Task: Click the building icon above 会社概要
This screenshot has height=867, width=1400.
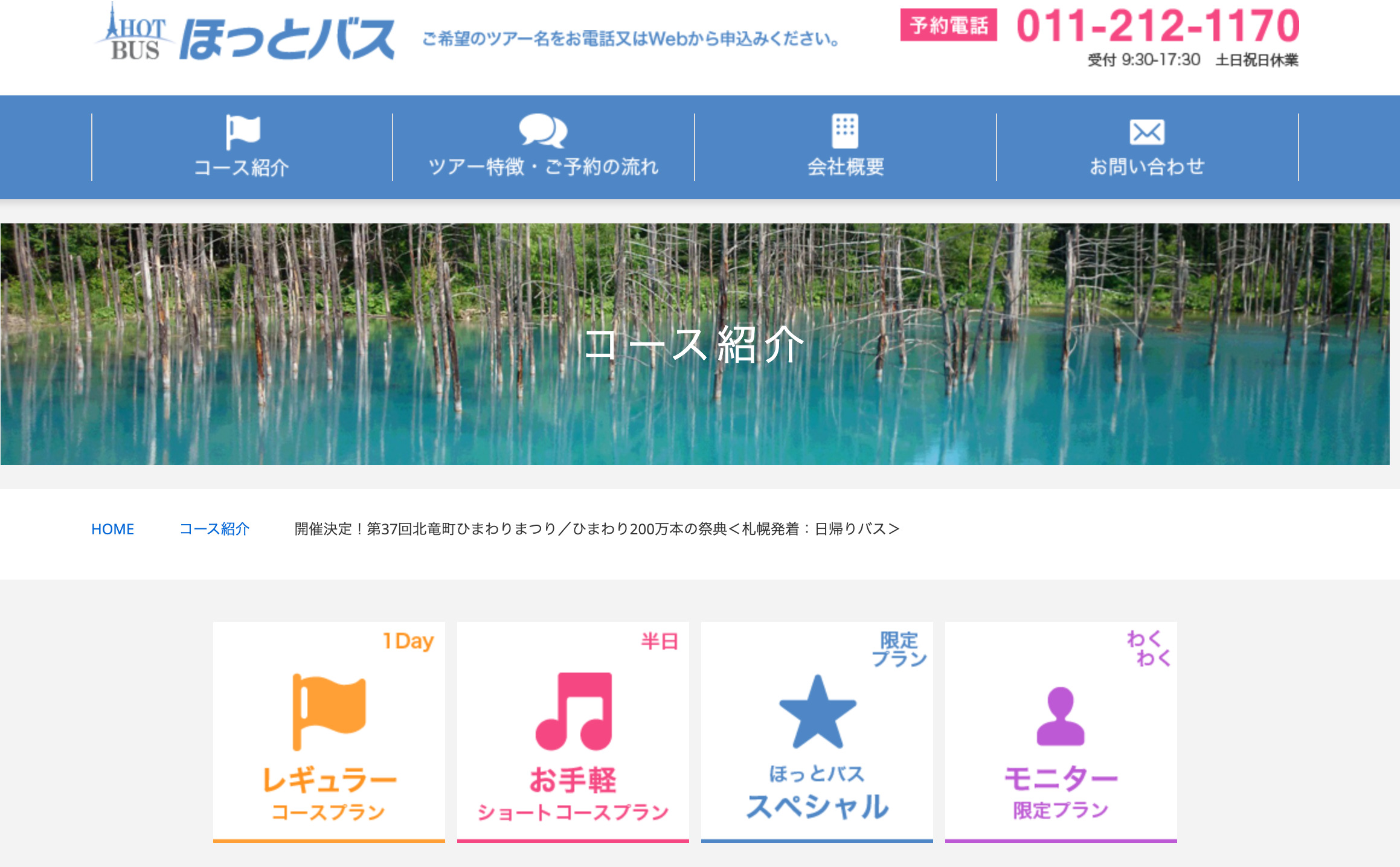Action: [x=845, y=130]
